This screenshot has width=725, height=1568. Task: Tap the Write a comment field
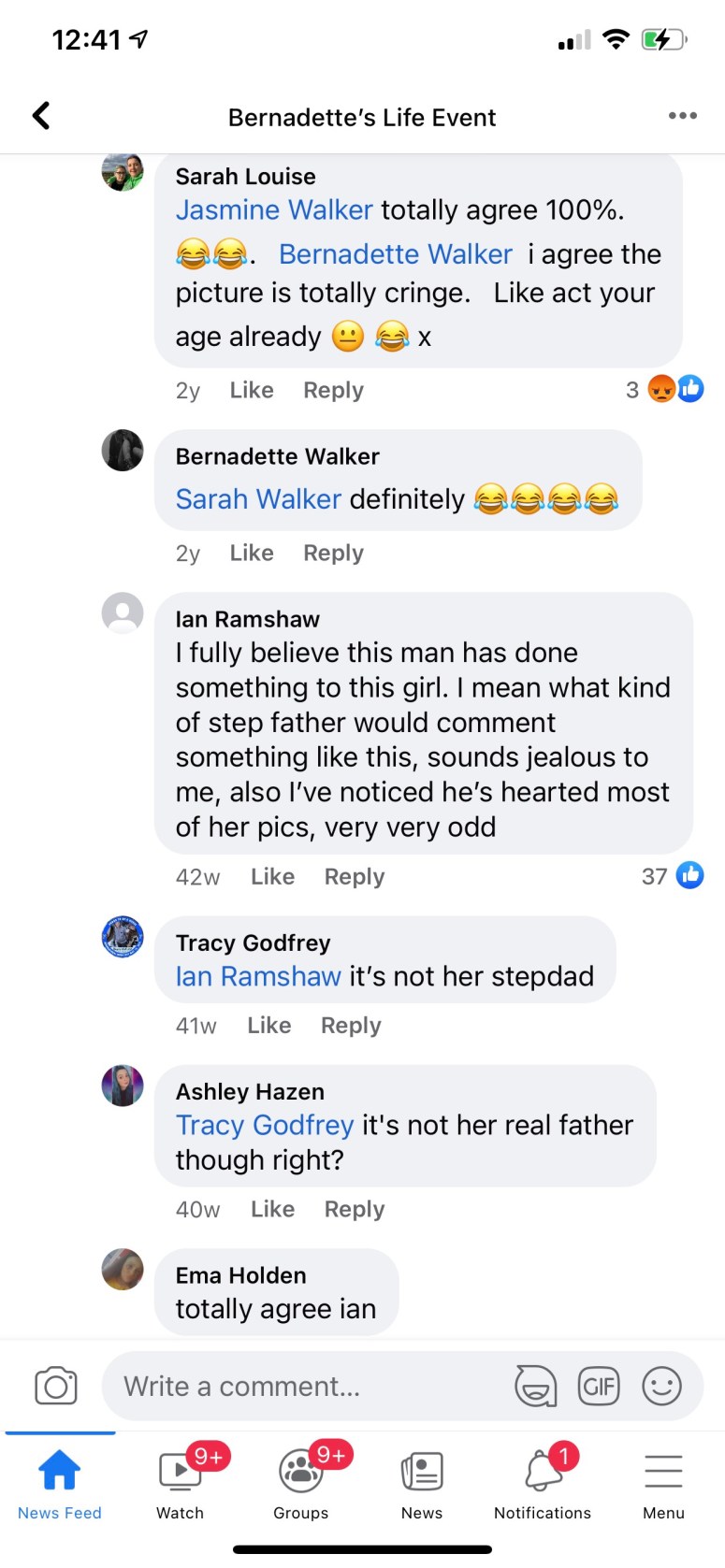tap(309, 1386)
